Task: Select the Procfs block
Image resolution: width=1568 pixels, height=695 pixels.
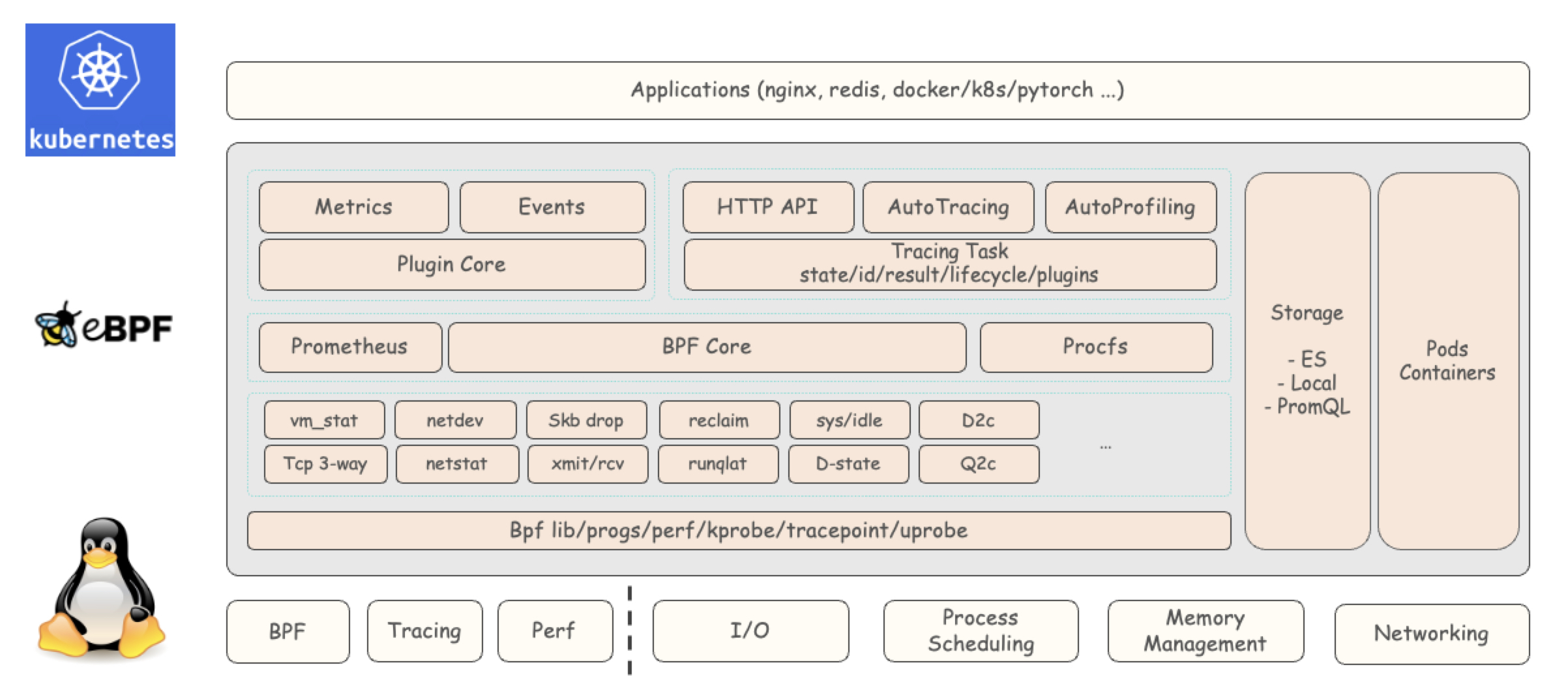Action: pos(1096,347)
